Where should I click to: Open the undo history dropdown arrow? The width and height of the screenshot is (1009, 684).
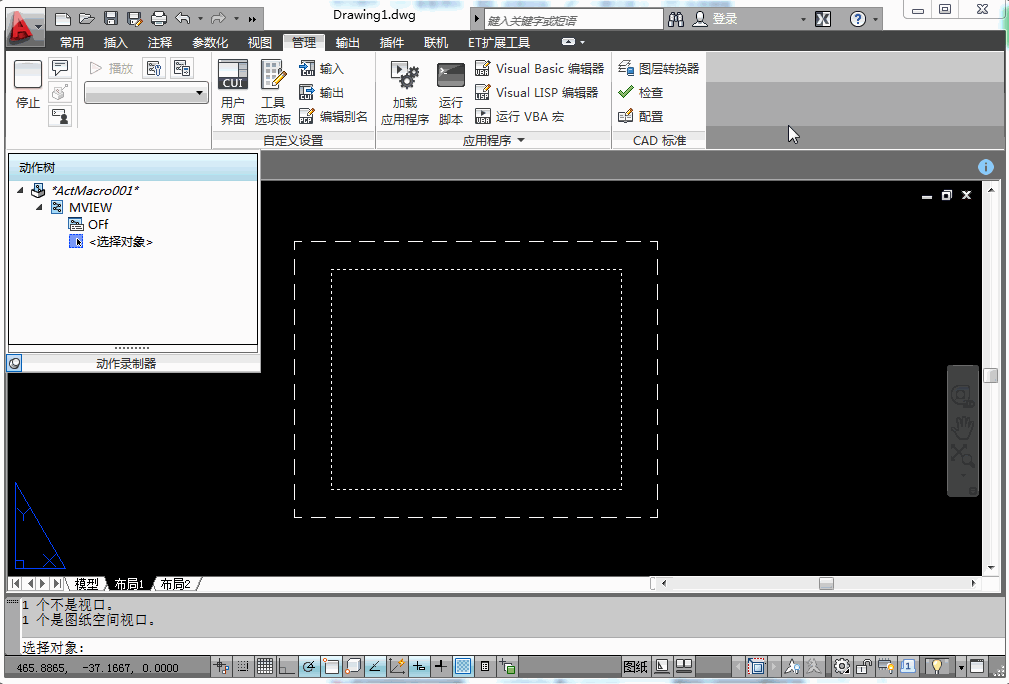200,19
